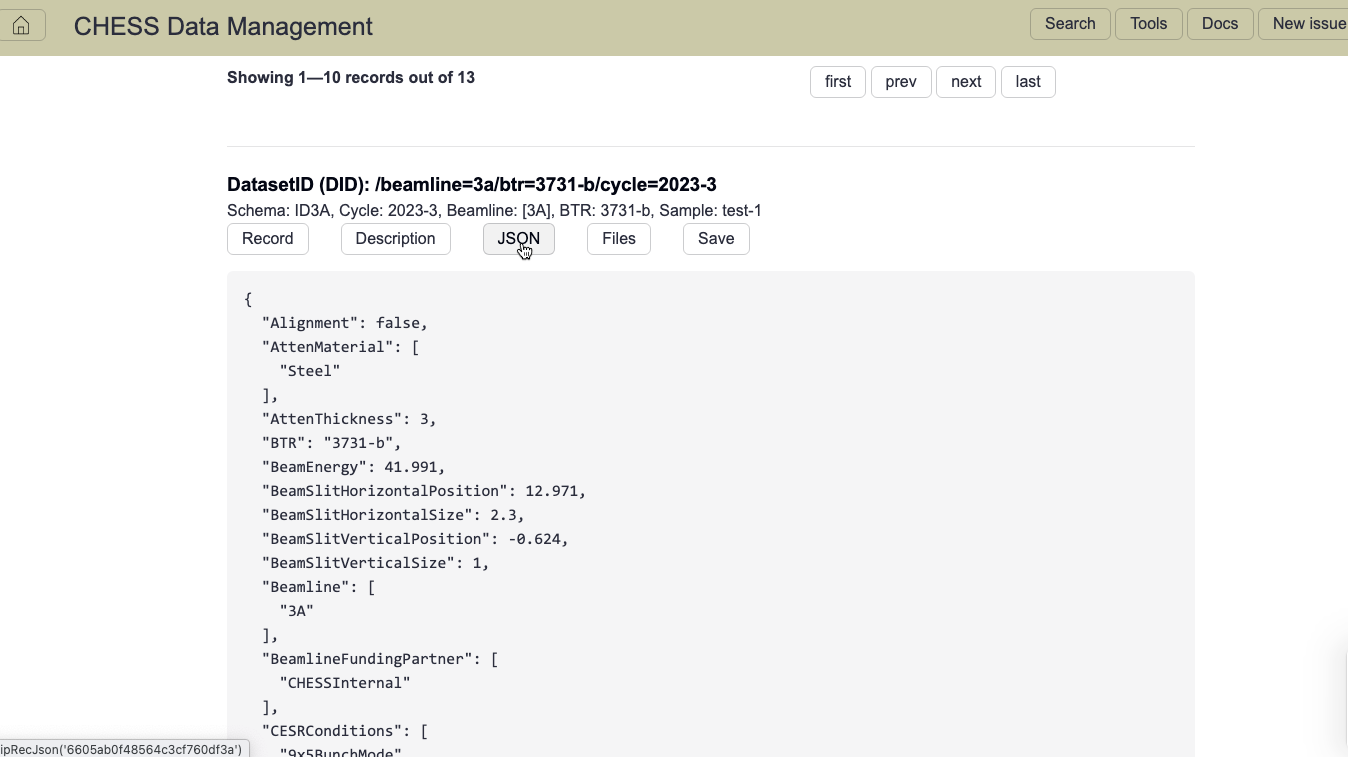Open the Tools menu
Screen dimensions: 1348x757
click(1149, 24)
